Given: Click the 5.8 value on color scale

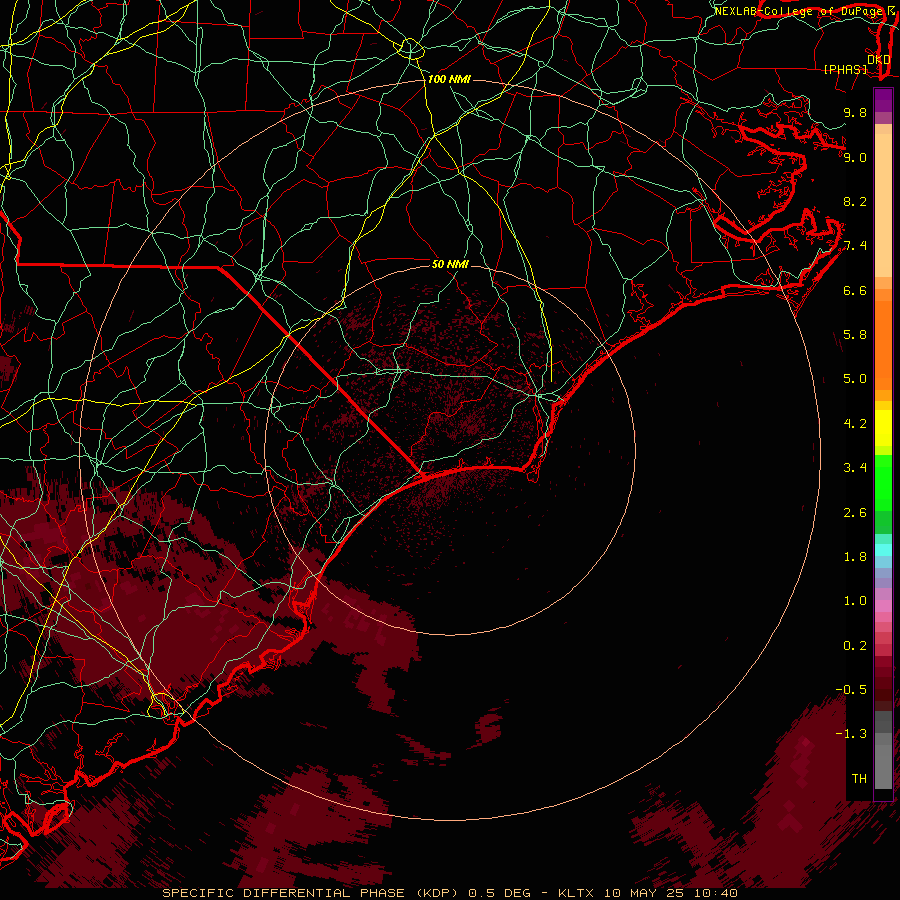Looking at the screenshot, I should click(855, 335).
